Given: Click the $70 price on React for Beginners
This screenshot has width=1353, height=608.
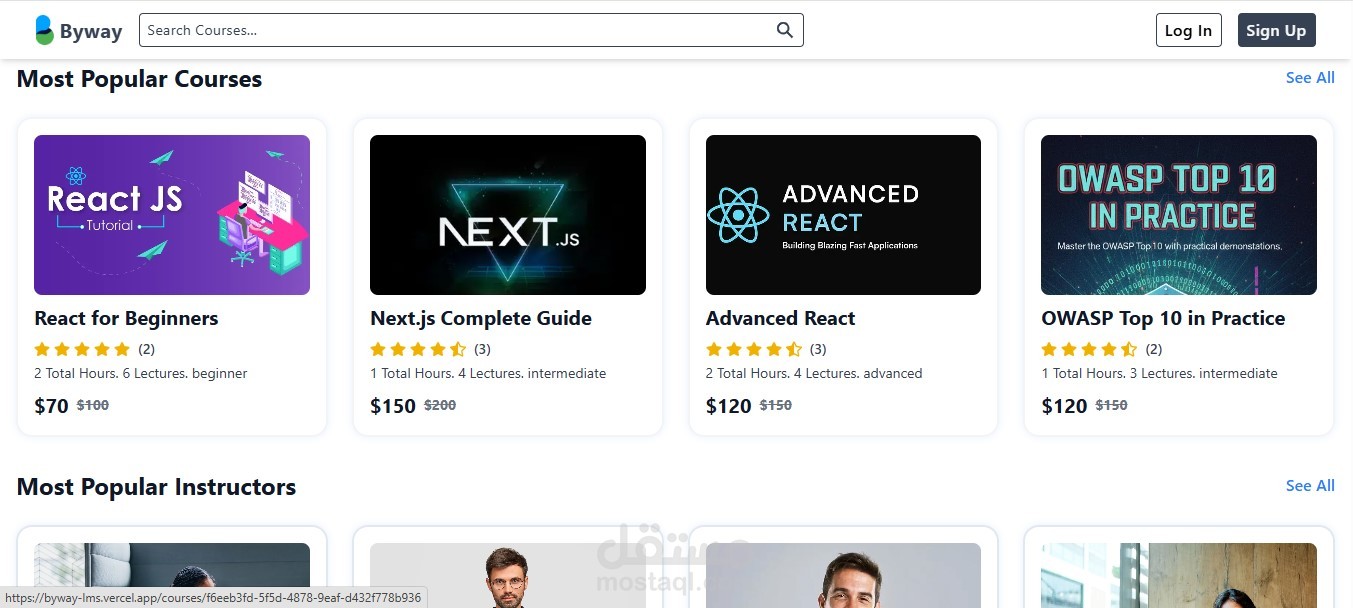Looking at the screenshot, I should pyautogui.click(x=51, y=406).
